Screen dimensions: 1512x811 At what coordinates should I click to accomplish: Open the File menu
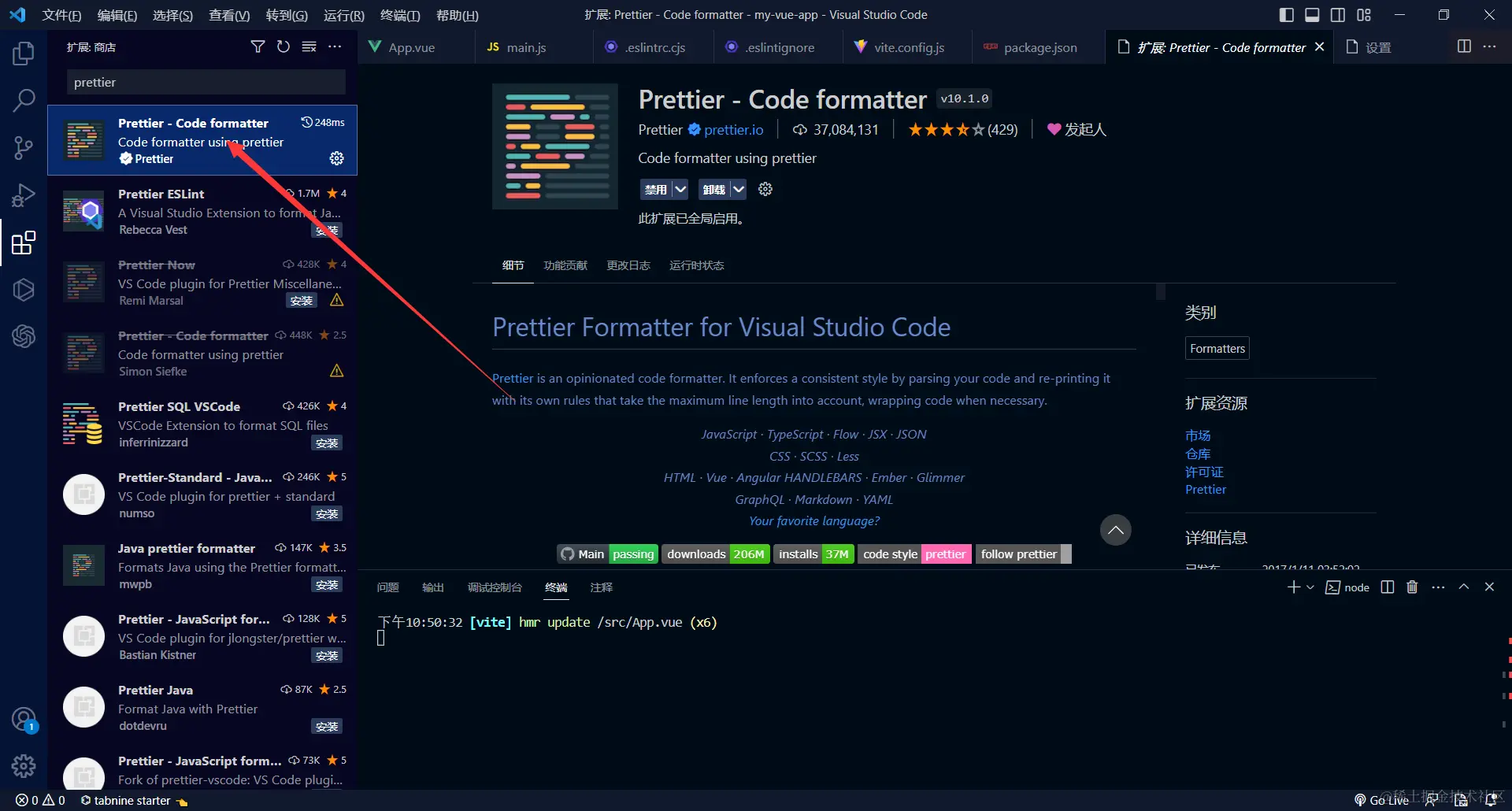(x=61, y=15)
